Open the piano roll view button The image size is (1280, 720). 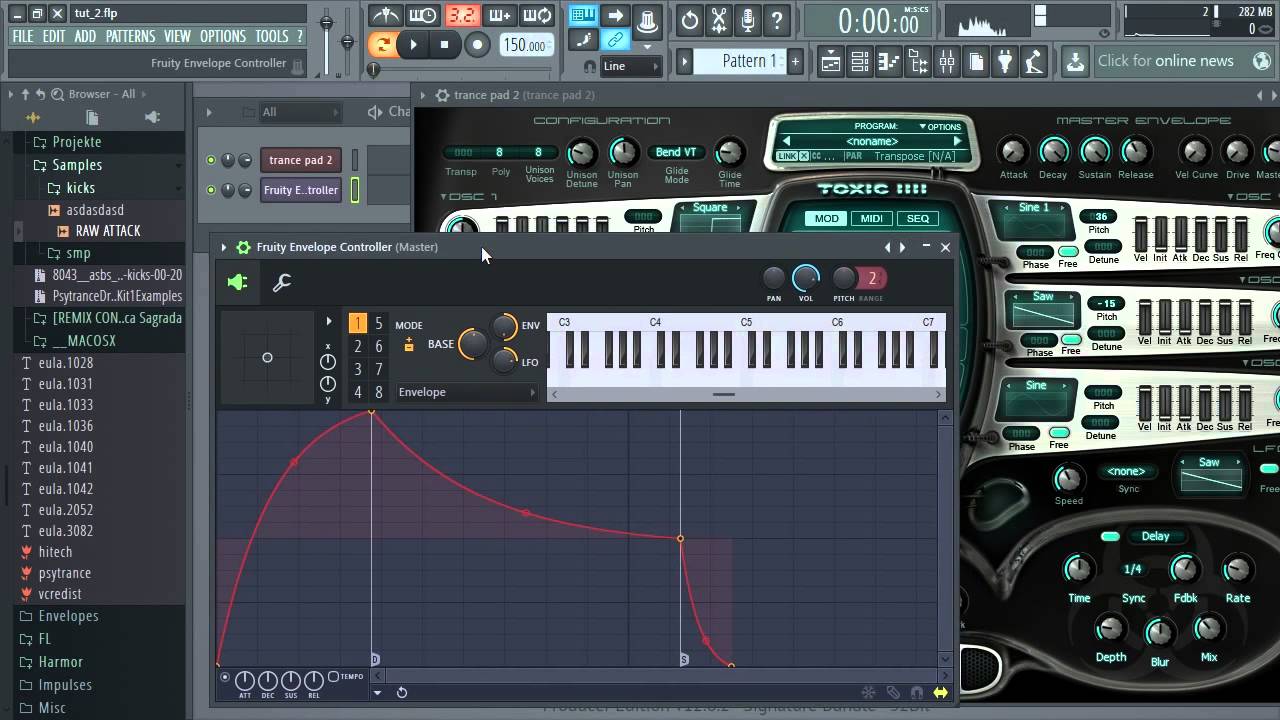pyautogui.click(x=888, y=62)
